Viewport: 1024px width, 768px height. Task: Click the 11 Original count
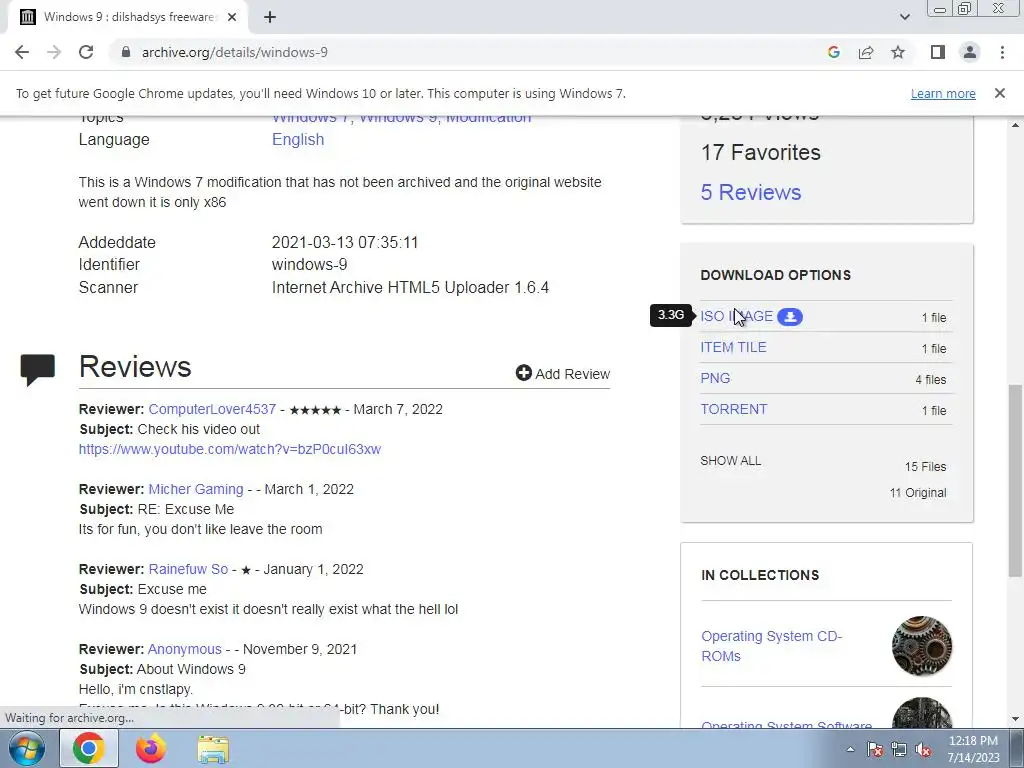click(918, 492)
